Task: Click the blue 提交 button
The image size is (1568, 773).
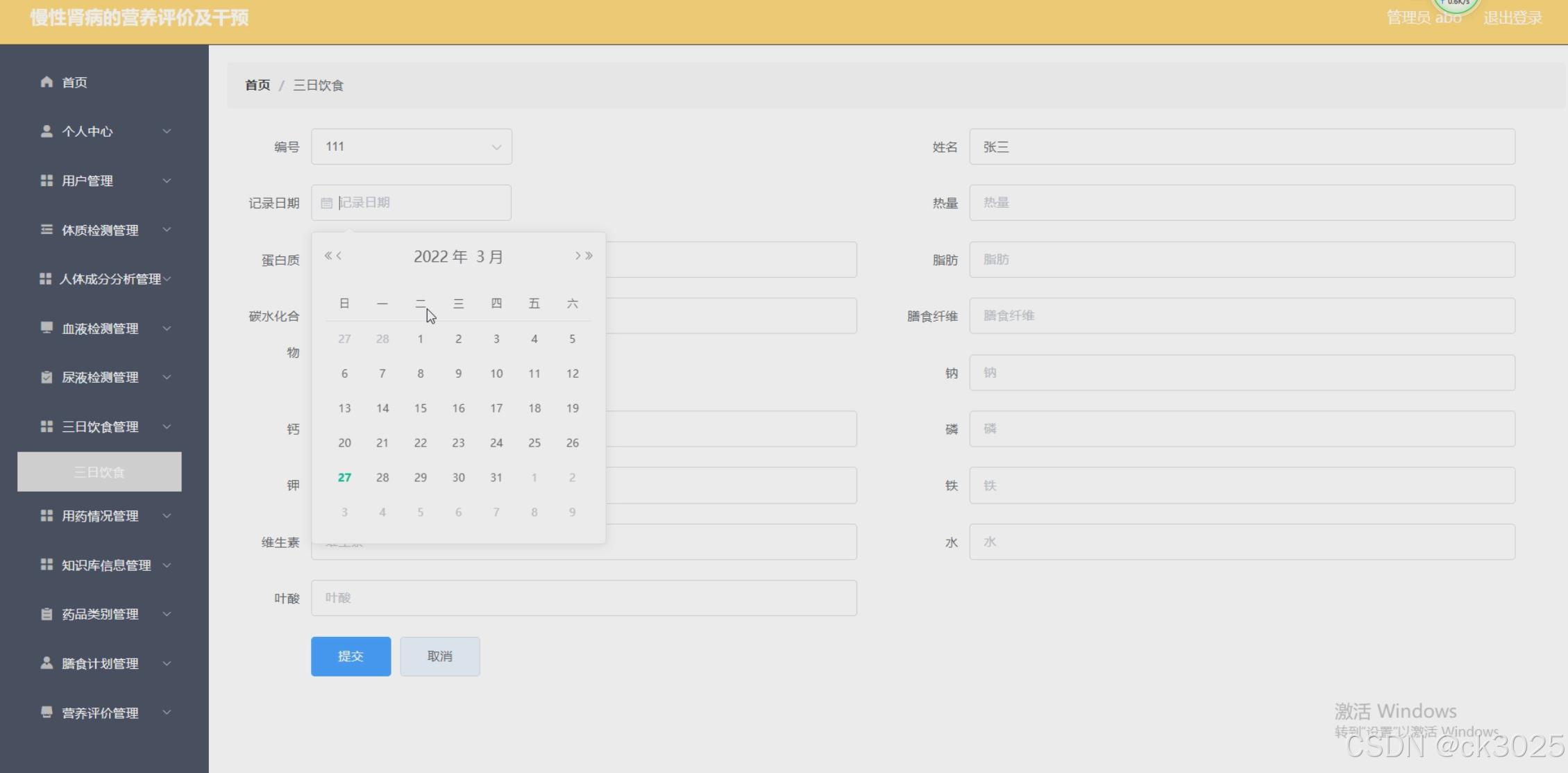Action: point(351,656)
